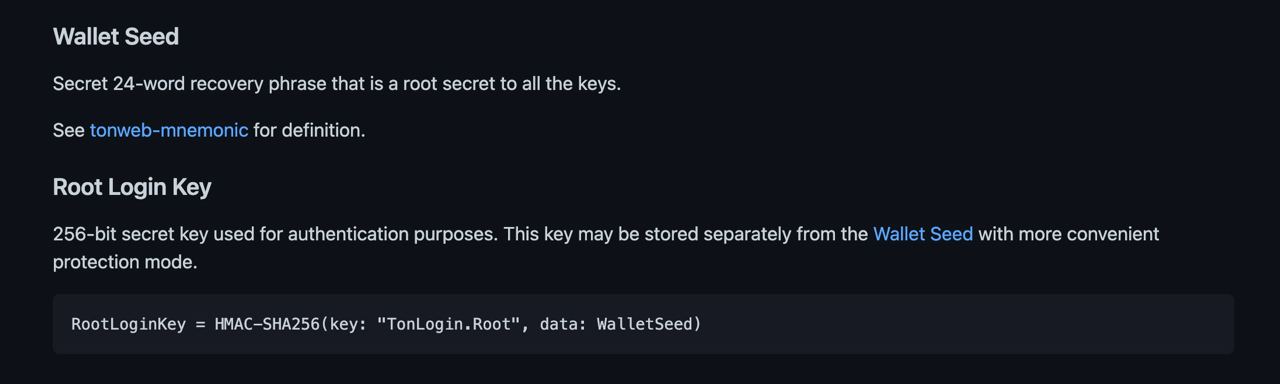This screenshot has height=384, width=1280.
Task: Click the "TonLogin.Root" string in code
Action: click(x=449, y=324)
